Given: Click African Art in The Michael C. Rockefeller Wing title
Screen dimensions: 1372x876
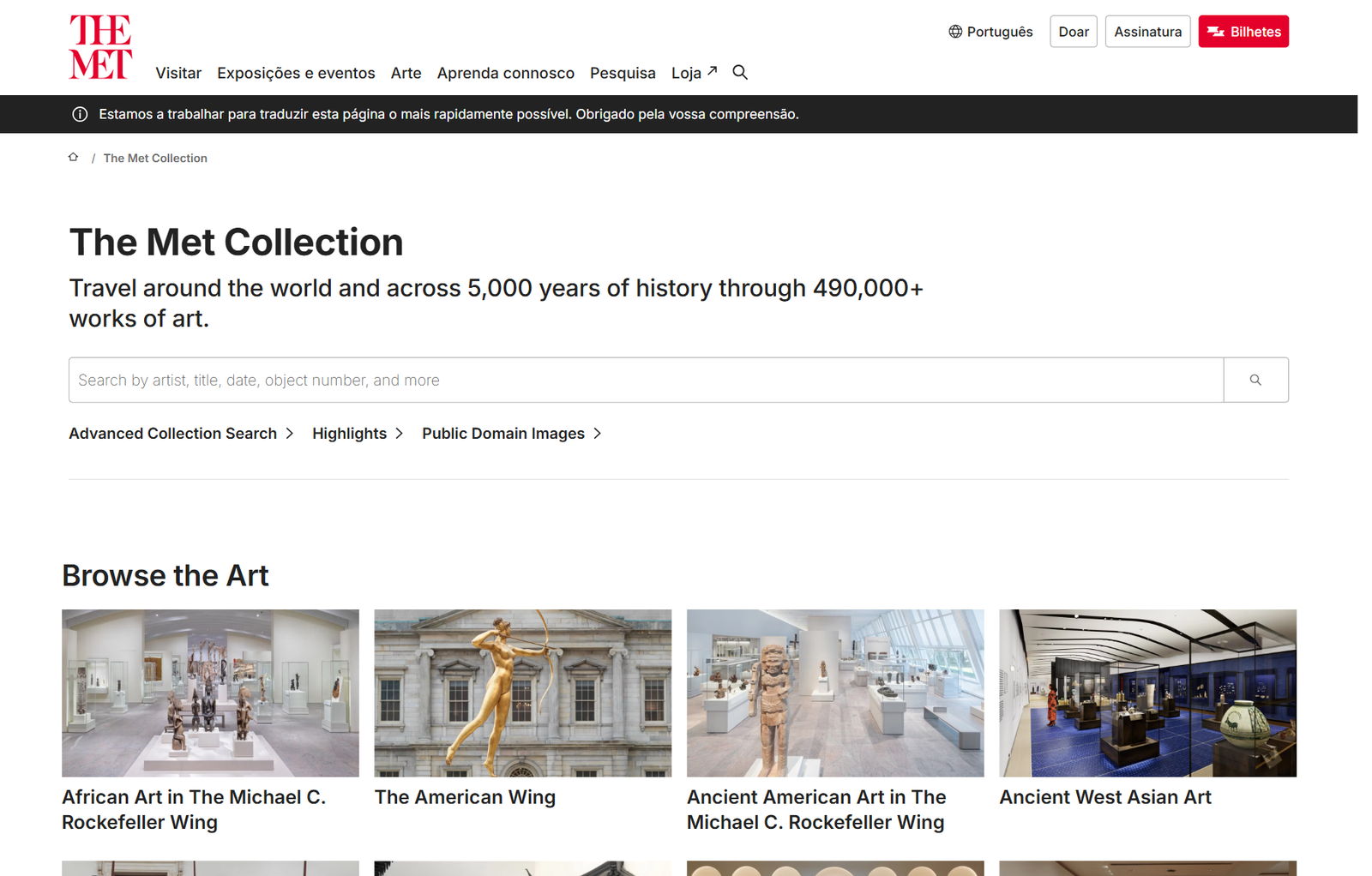Looking at the screenshot, I should (x=194, y=810).
